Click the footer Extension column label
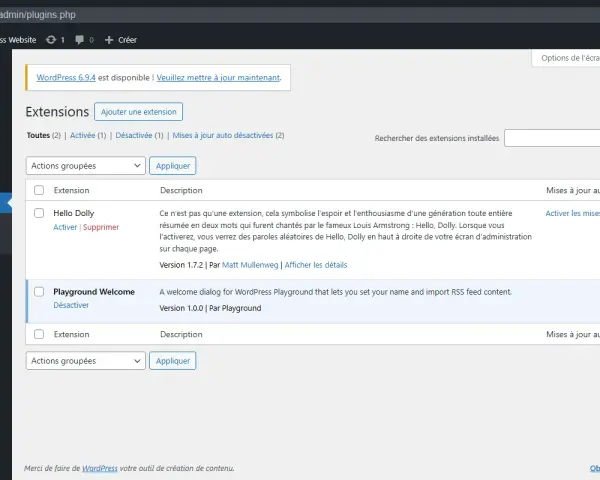The width and height of the screenshot is (600, 480). click(x=72, y=334)
